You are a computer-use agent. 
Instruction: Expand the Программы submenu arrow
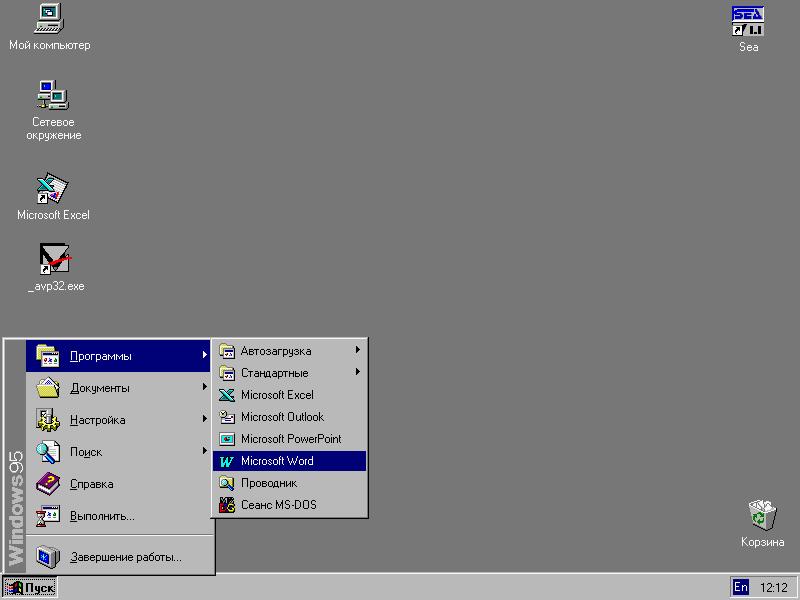tap(204, 355)
